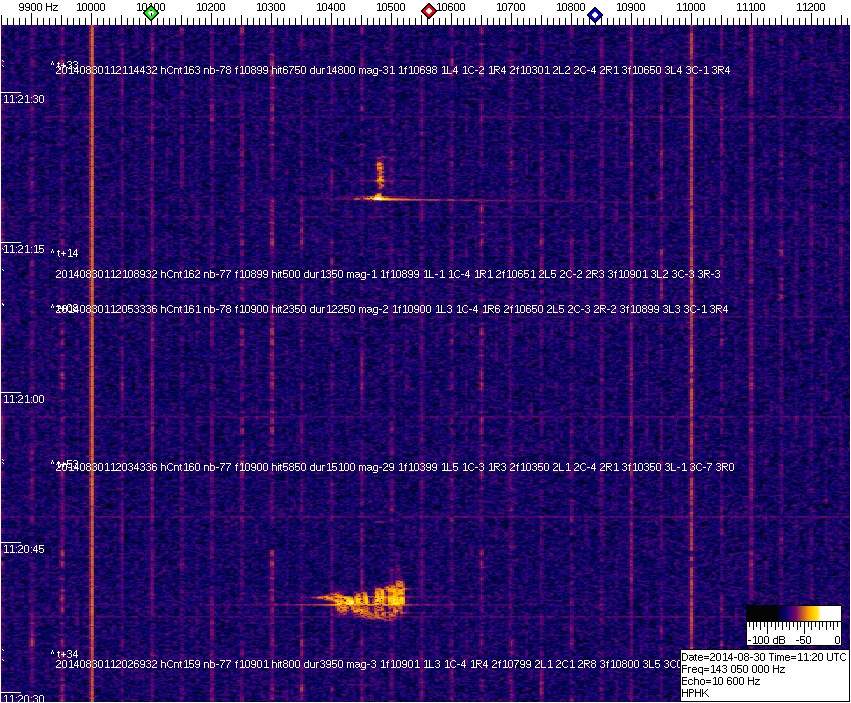Click the 11:21:30 time axis label

[x=24, y=99]
